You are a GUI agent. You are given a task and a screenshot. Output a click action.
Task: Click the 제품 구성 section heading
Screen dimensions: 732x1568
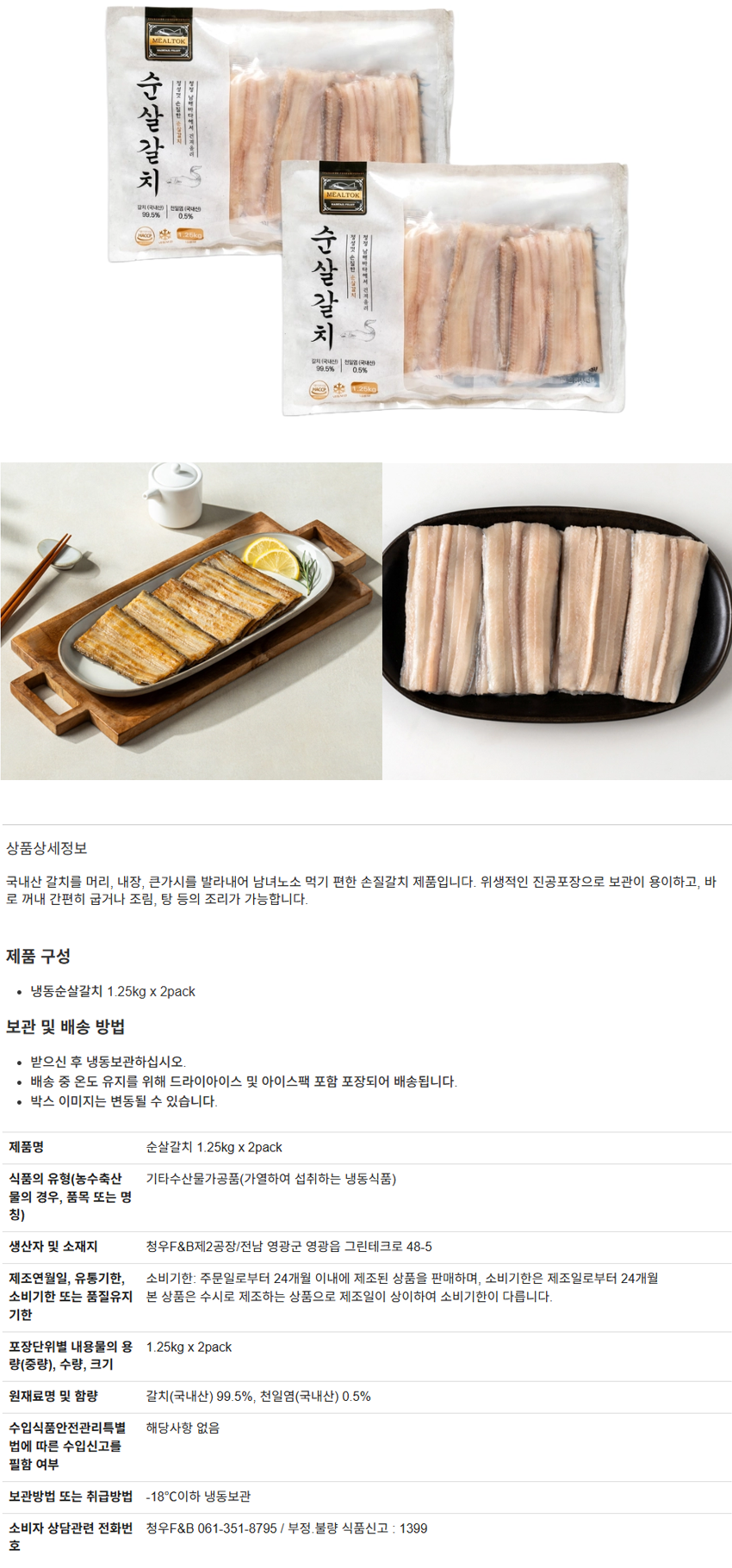point(38,956)
